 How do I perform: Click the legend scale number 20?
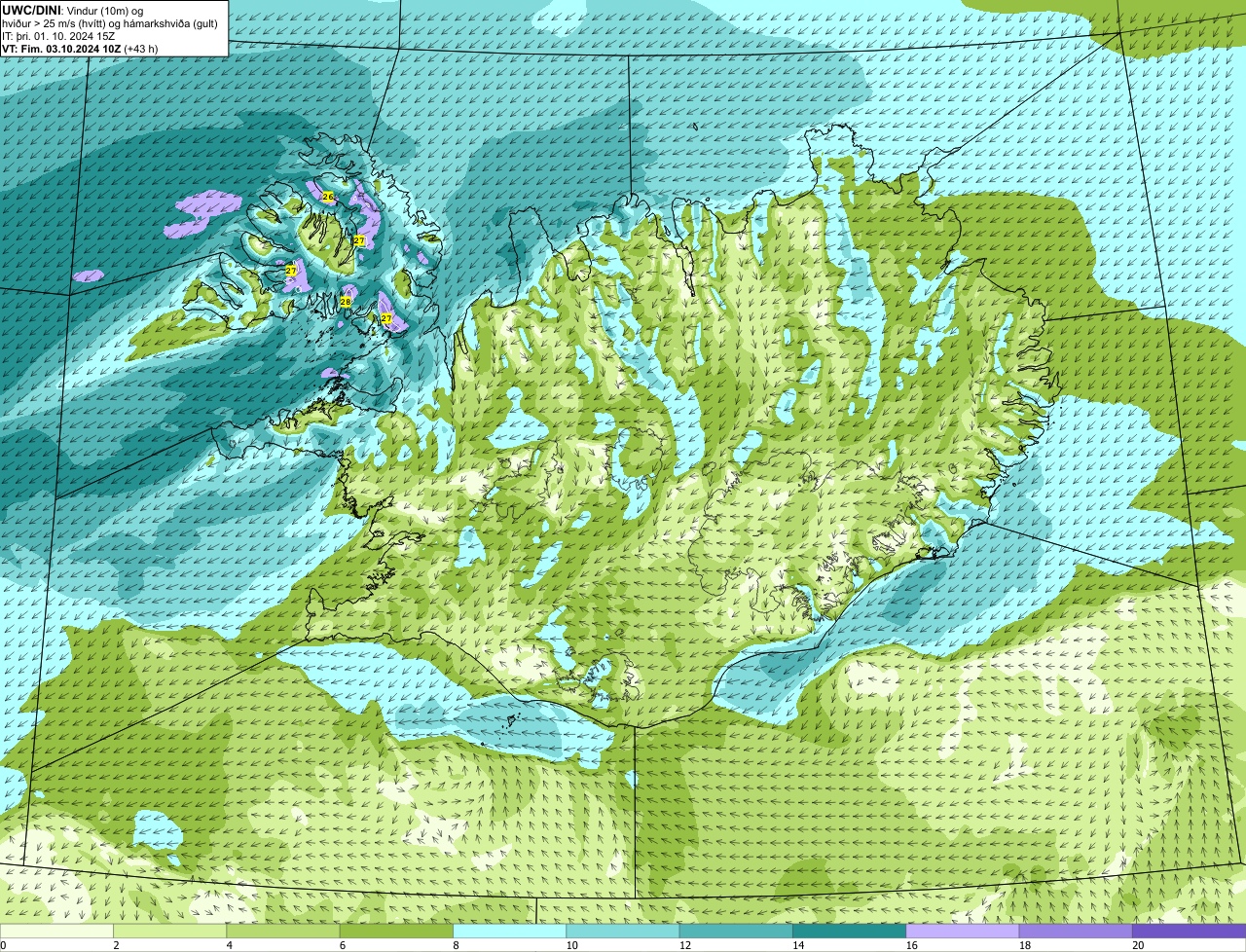coord(1138,945)
